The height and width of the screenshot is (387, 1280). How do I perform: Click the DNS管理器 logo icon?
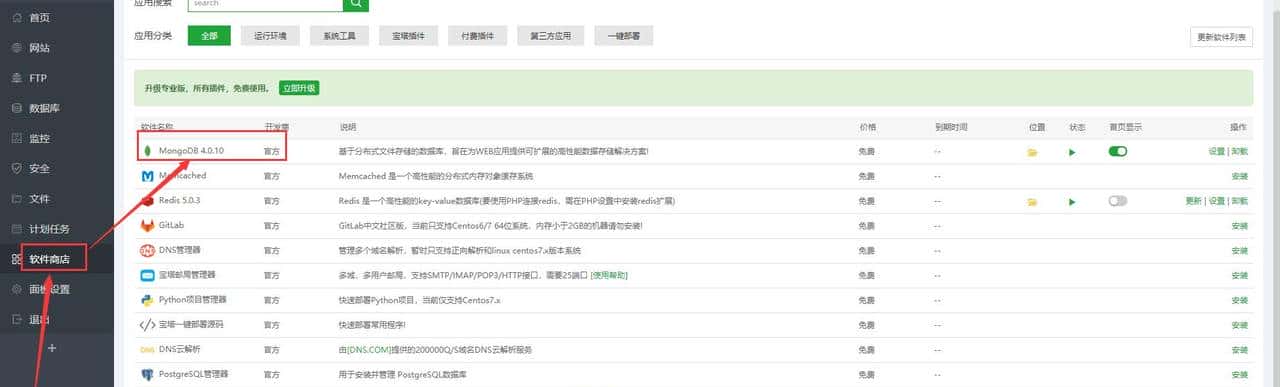click(x=148, y=250)
